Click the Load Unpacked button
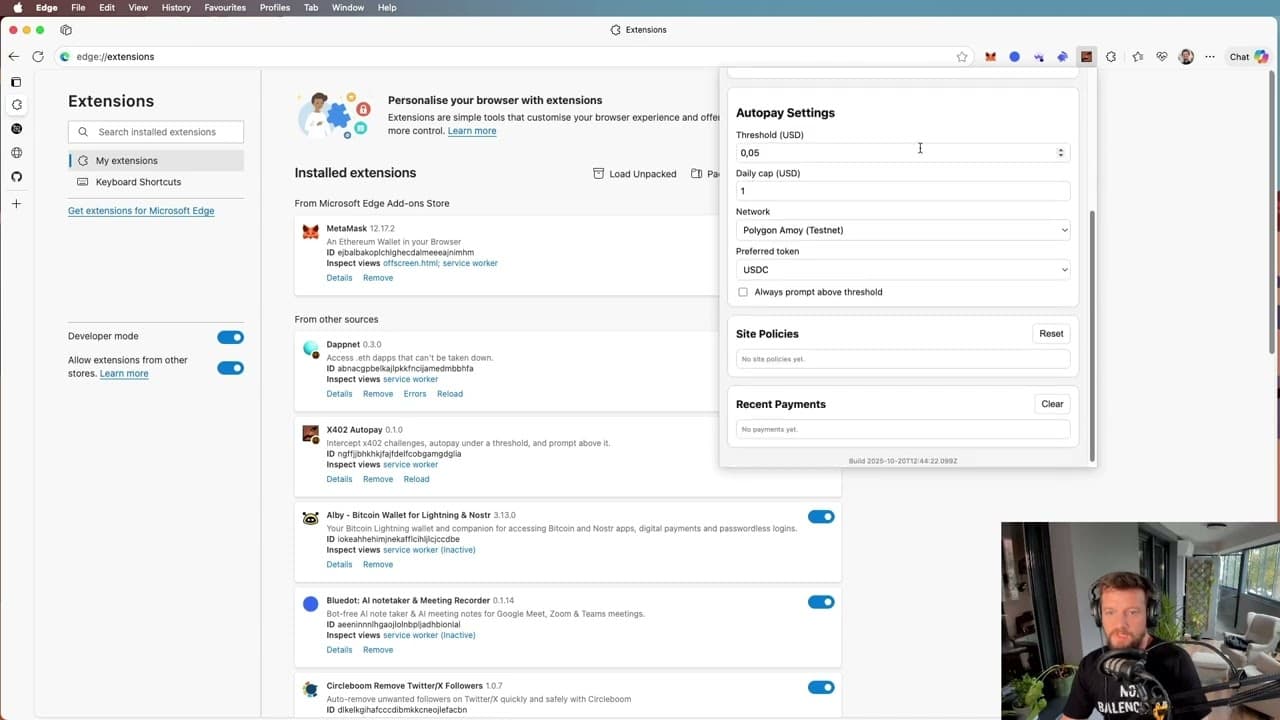1280x720 pixels. [634, 173]
